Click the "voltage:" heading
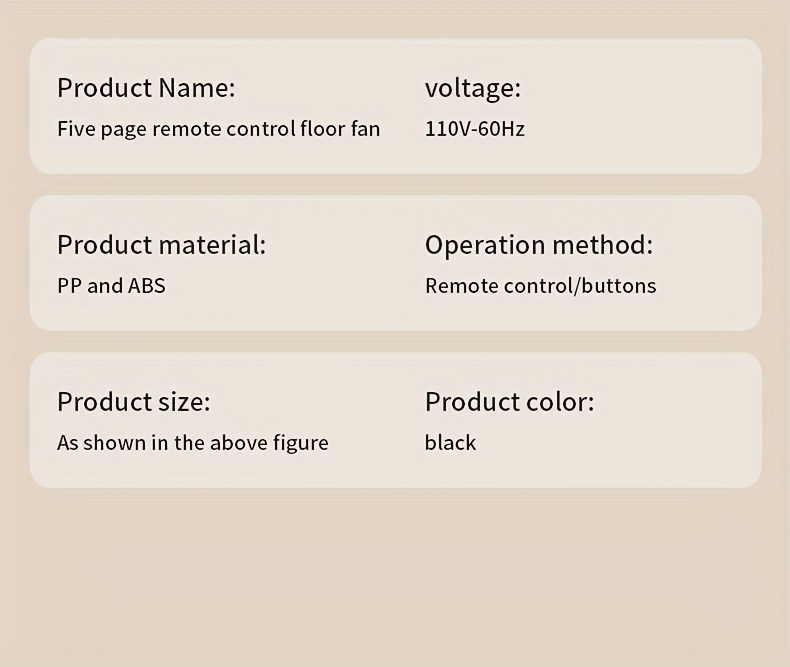 [x=472, y=88]
